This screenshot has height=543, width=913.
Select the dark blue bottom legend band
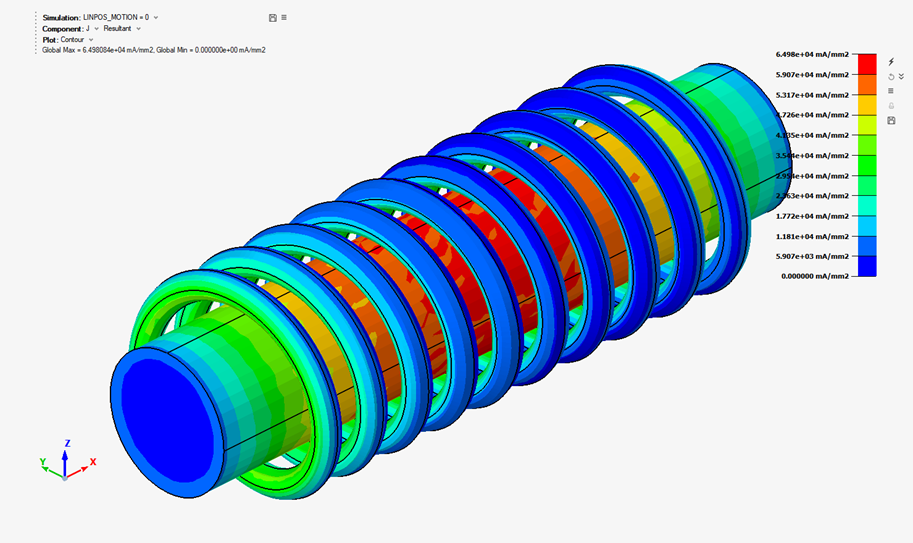[867, 266]
